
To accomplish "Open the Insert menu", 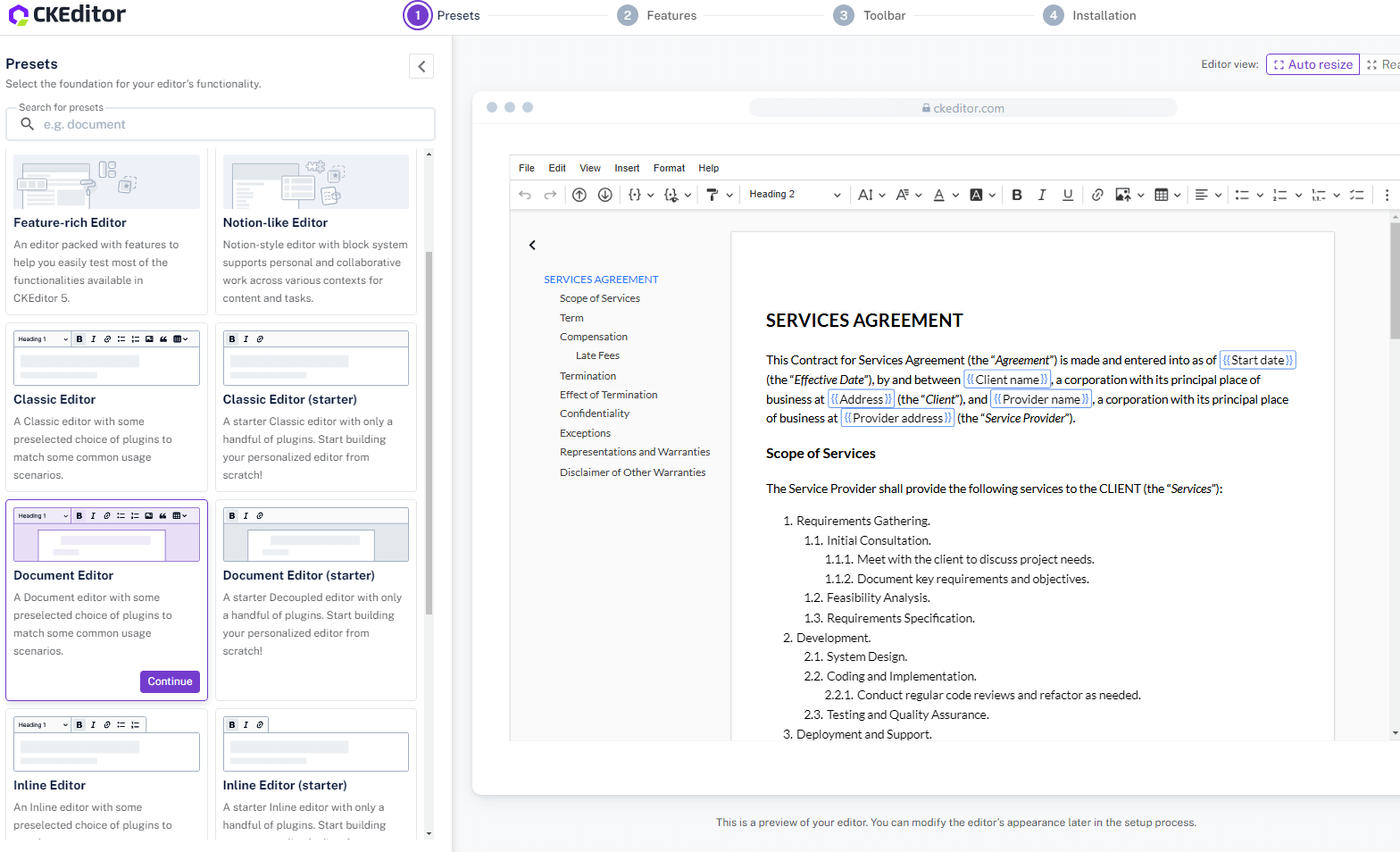I will 627,168.
